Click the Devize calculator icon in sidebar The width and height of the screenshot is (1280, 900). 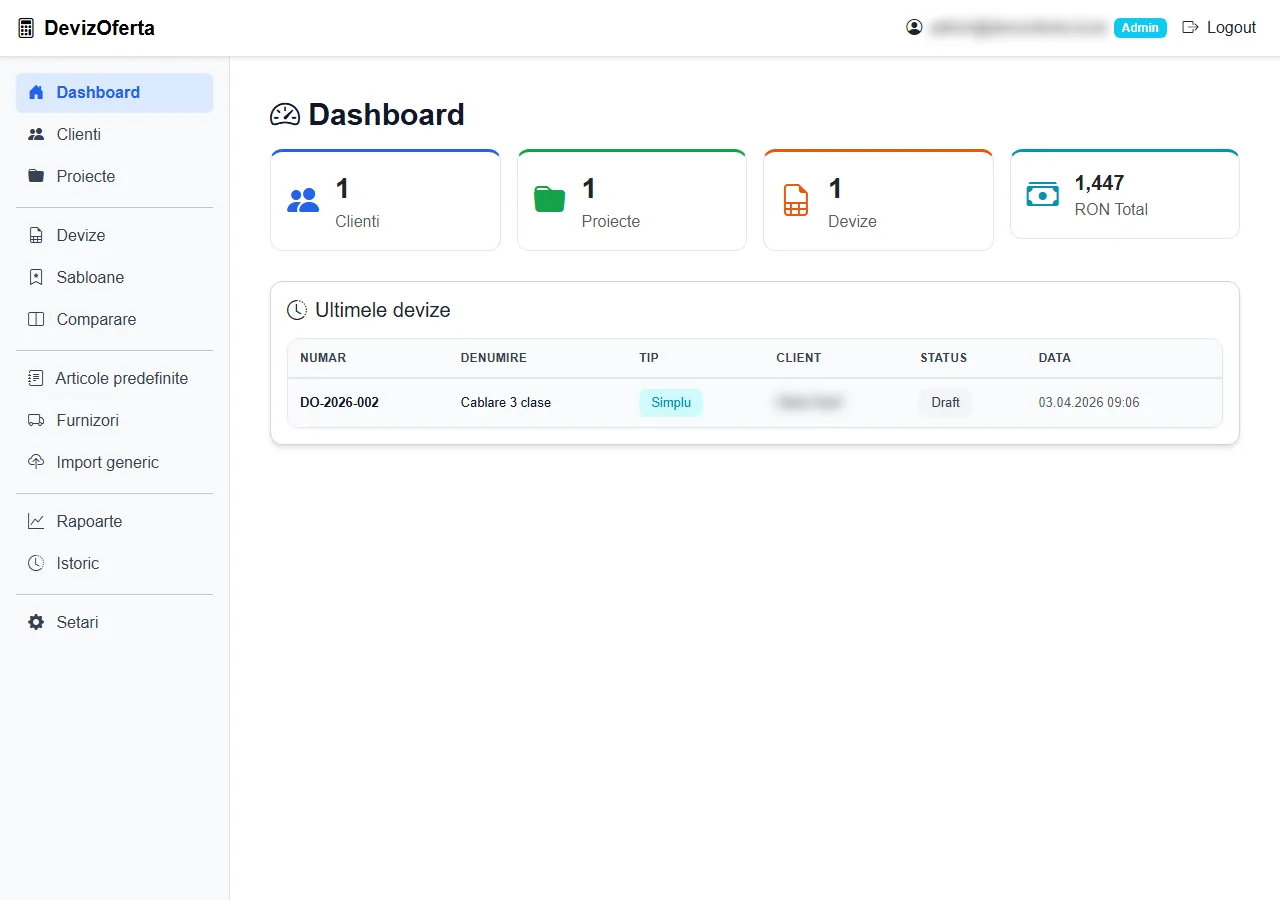[36, 236]
